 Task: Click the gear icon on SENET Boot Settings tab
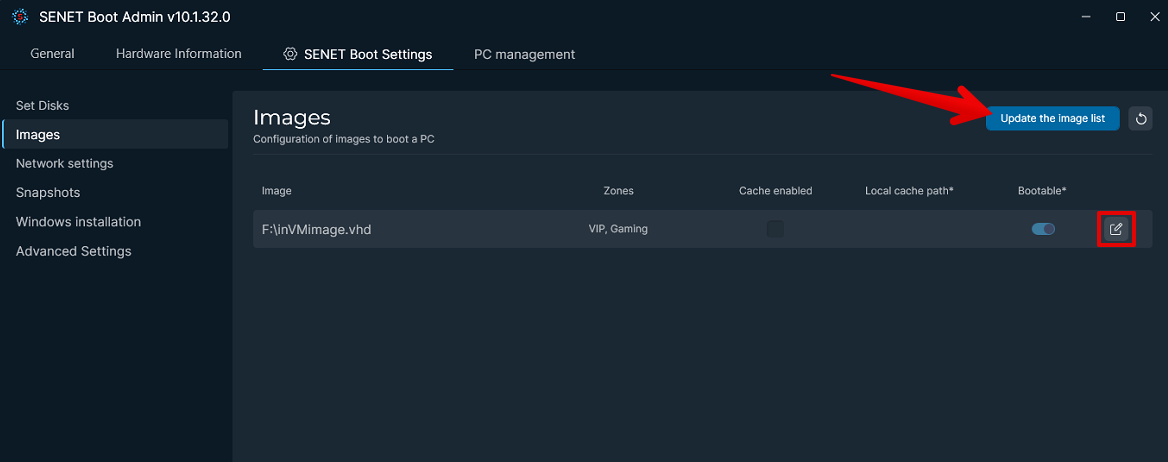tap(290, 54)
